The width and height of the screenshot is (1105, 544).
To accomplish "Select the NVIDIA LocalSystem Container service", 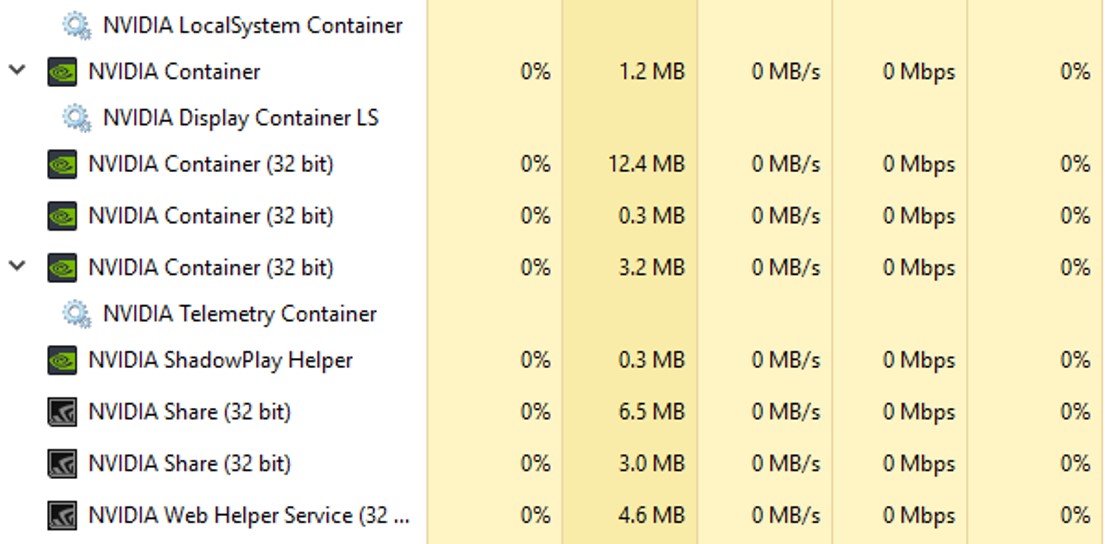I will (x=252, y=25).
